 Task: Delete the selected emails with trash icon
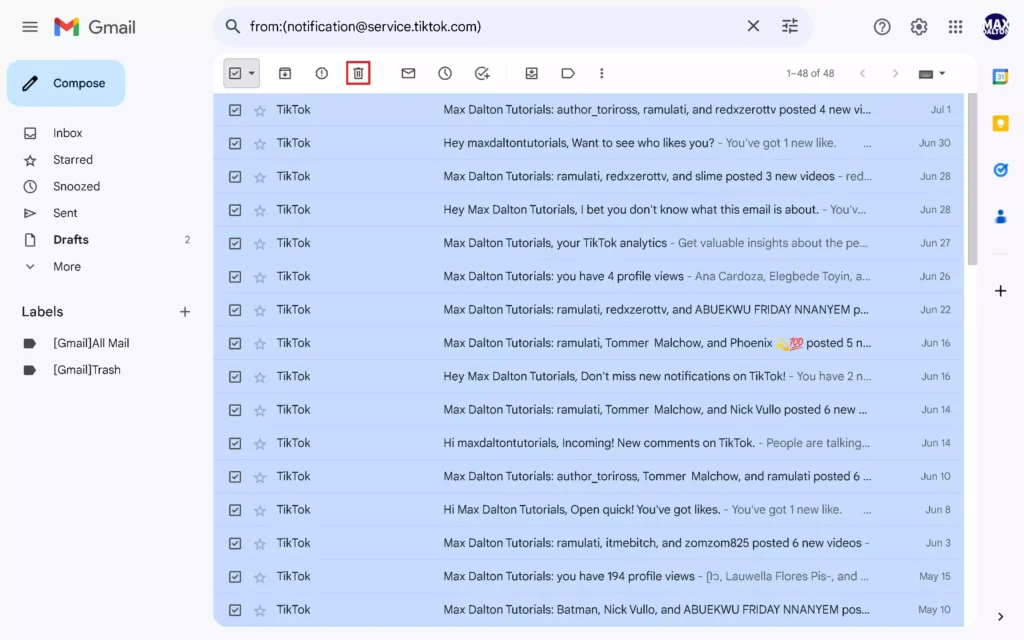click(358, 73)
